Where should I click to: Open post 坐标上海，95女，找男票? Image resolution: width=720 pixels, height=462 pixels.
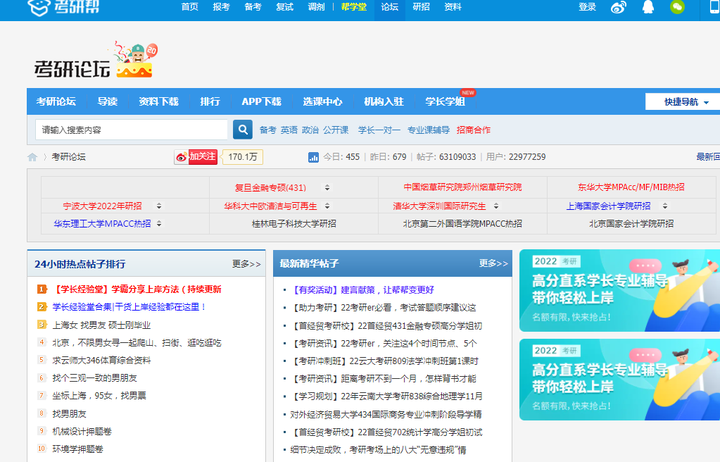(x=99, y=395)
